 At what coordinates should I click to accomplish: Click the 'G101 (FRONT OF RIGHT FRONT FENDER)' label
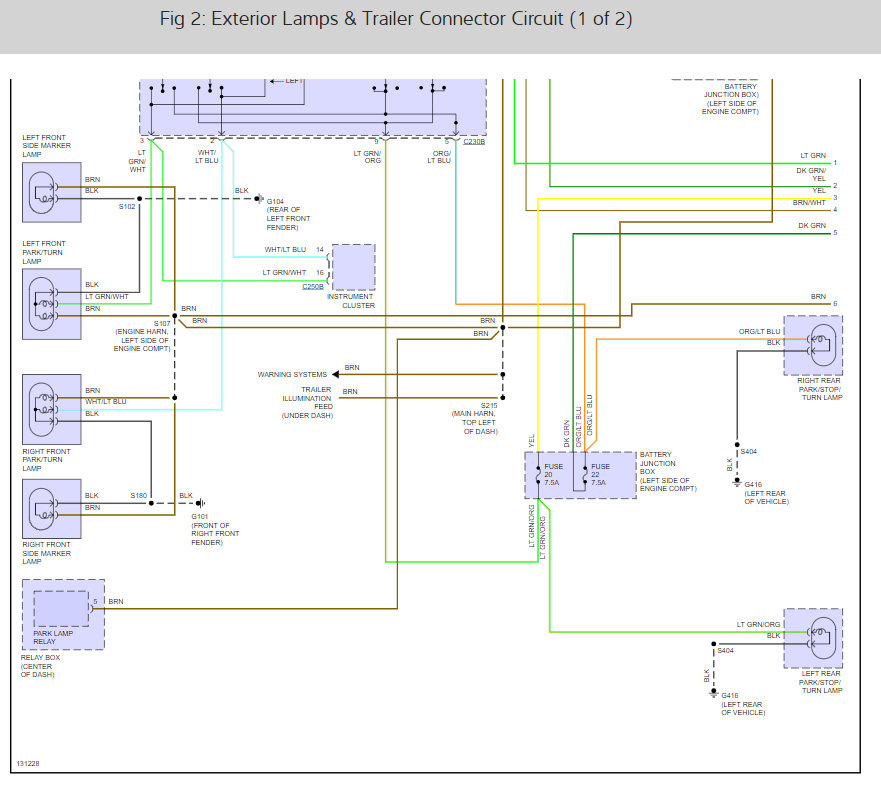click(215, 529)
